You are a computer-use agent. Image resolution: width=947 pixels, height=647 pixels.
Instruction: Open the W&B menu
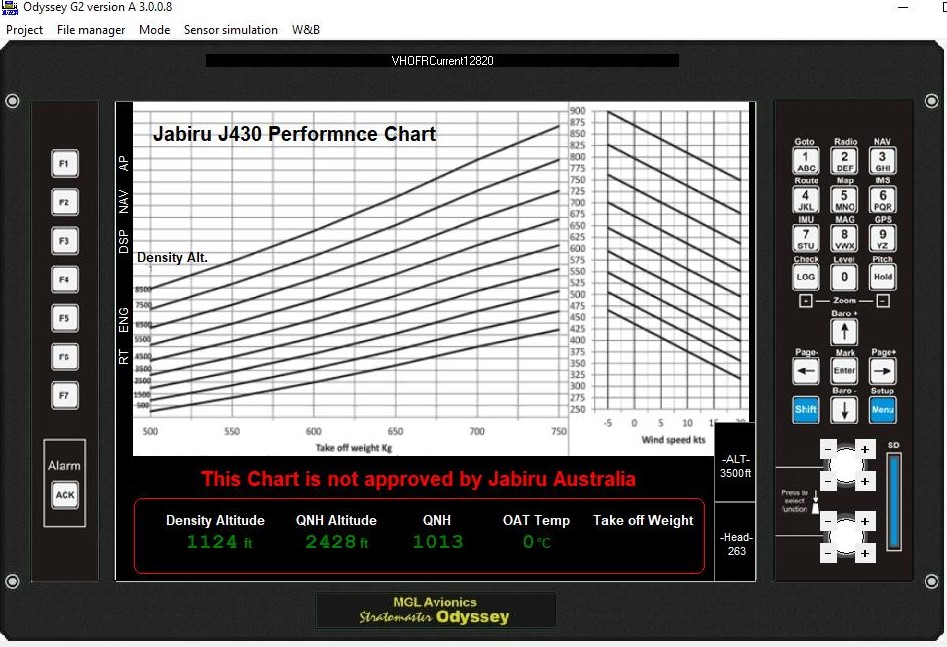click(x=306, y=30)
